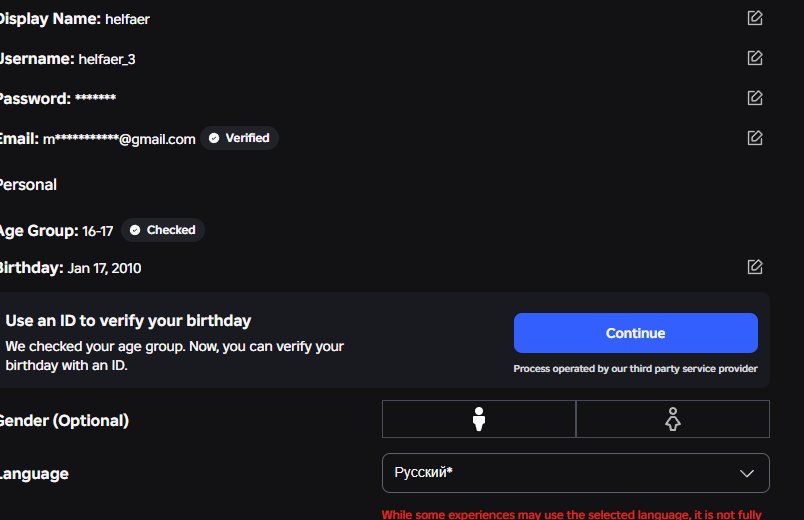The image size is (804, 520).
Task: Click third party service provider notice
Action: pyautogui.click(x=635, y=369)
